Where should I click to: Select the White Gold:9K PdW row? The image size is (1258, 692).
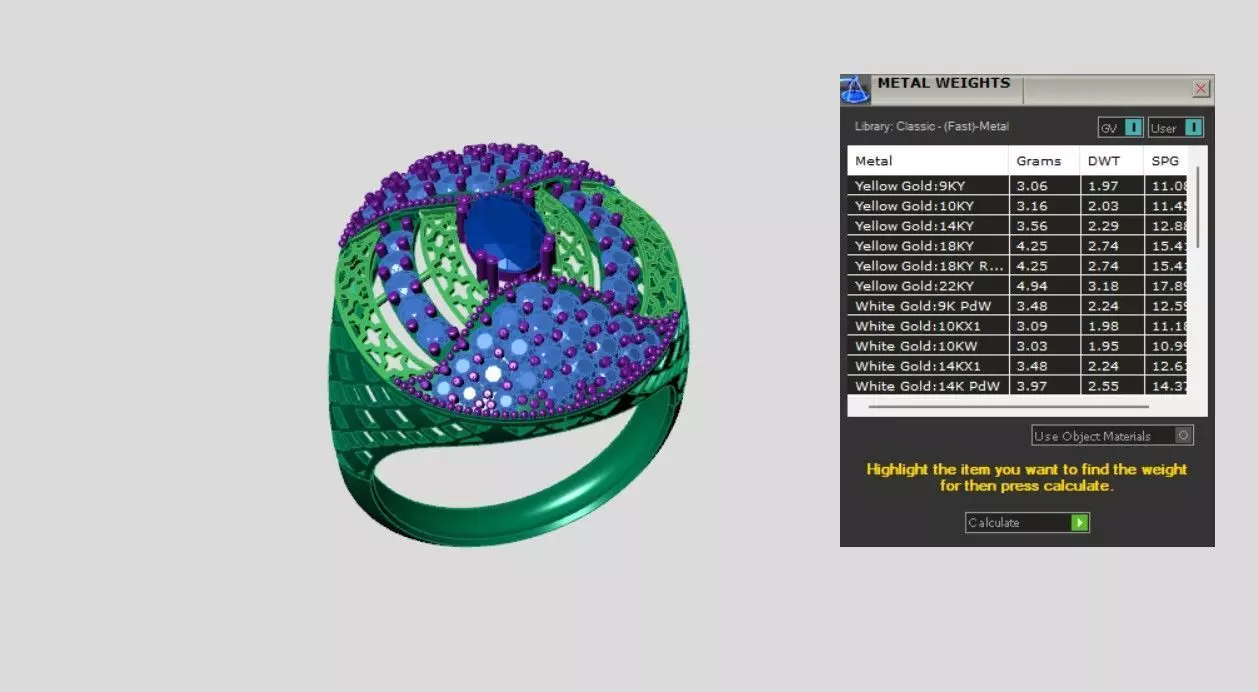point(1017,306)
